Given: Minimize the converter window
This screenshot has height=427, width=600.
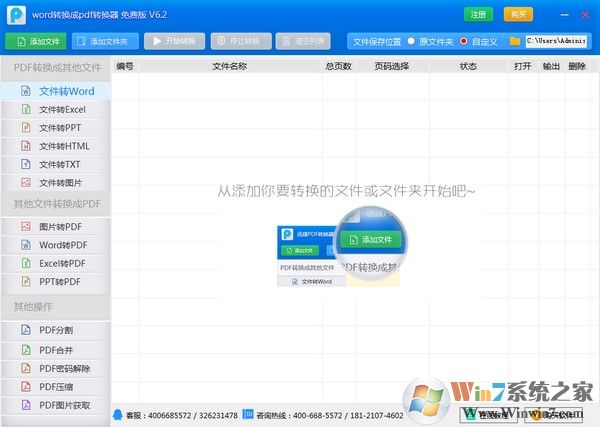Looking at the screenshot, I should pyautogui.click(x=564, y=15).
